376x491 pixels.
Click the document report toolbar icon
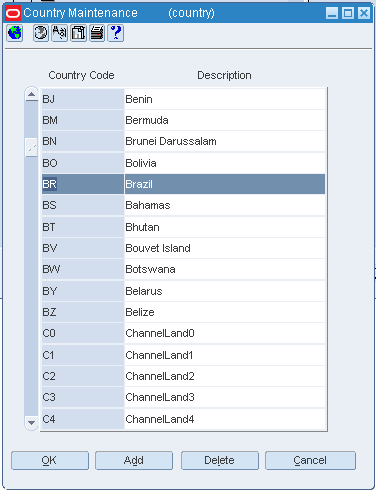[x=78, y=33]
